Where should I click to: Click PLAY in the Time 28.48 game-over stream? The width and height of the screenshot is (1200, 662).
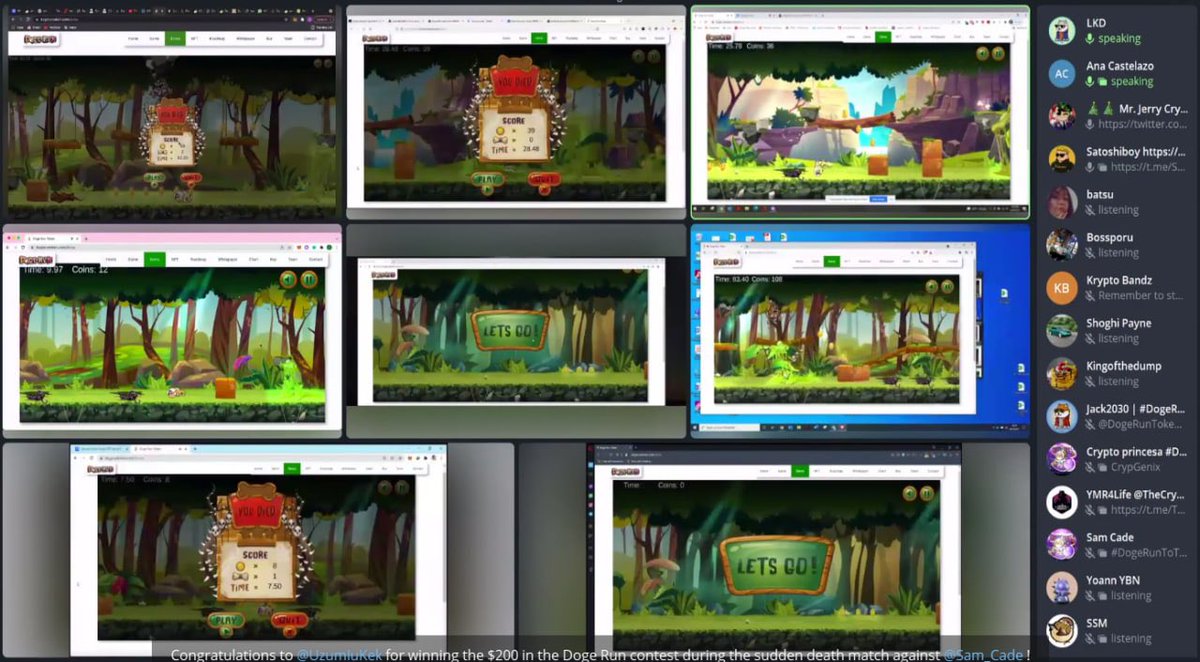click(487, 180)
